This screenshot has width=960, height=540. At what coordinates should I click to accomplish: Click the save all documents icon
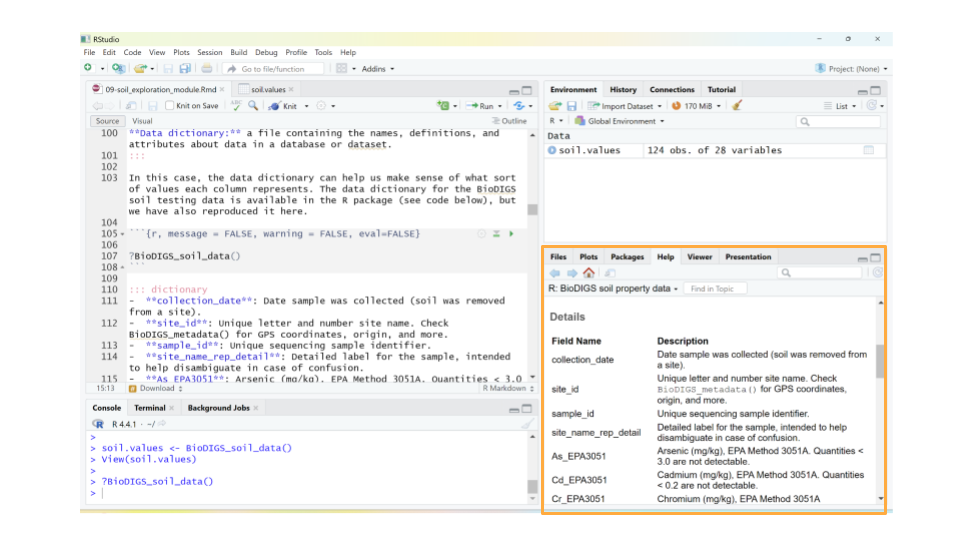pos(185,69)
